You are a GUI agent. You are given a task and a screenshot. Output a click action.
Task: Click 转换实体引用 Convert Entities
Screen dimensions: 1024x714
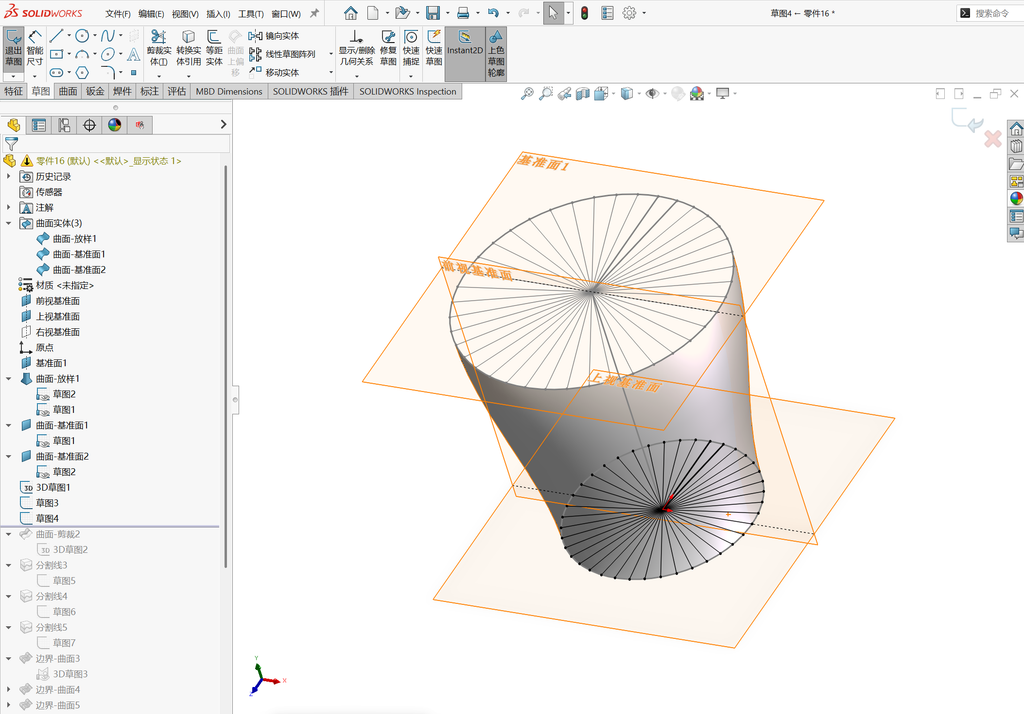click(188, 48)
